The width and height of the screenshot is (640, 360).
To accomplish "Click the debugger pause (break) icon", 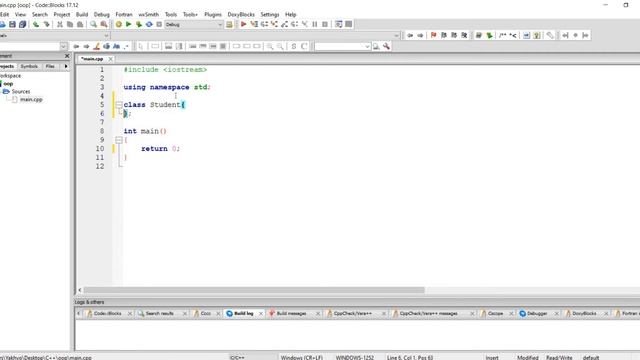I will 315,24.
